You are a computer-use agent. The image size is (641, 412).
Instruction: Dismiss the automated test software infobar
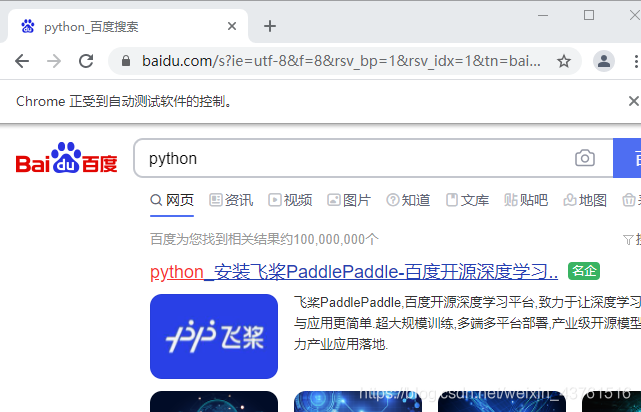(x=634, y=101)
